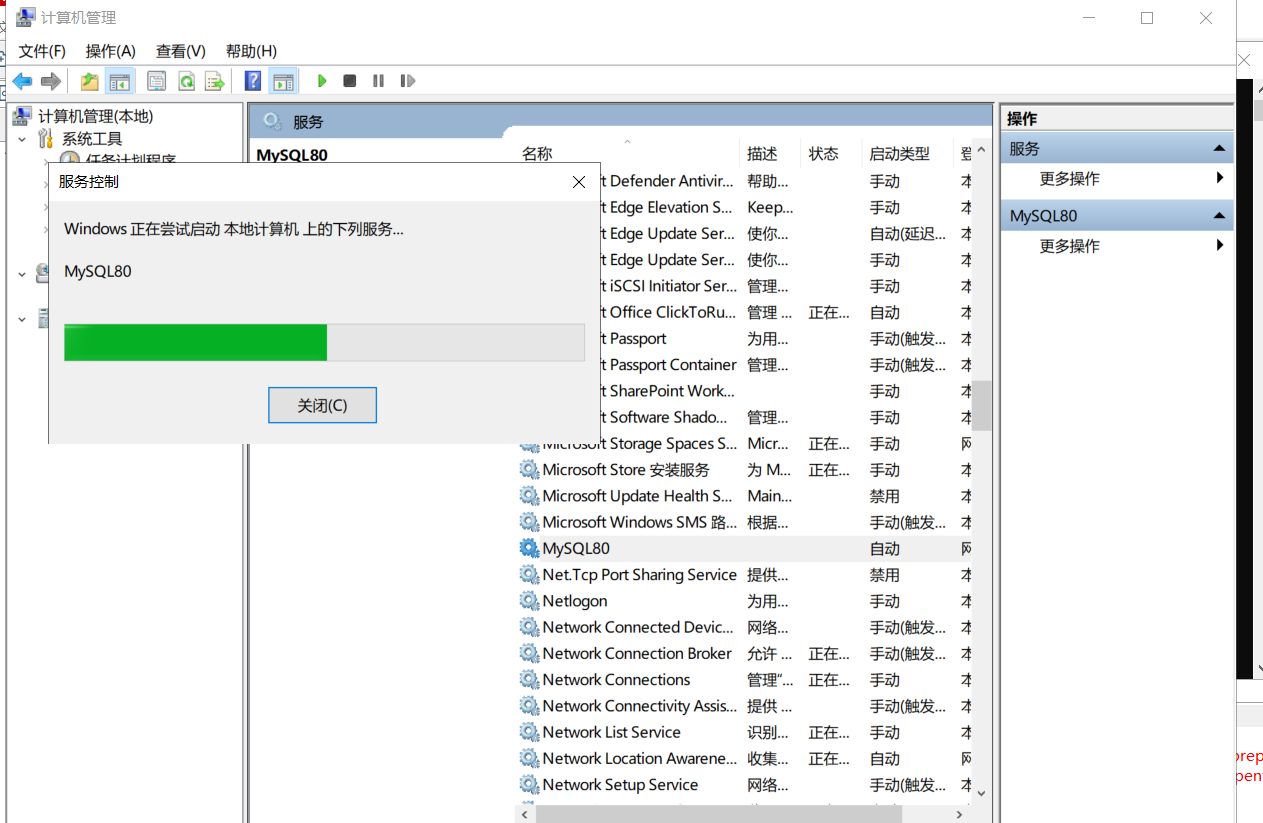Click the 操作 actions pane title
The width and height of the screenshot is (1263, 823).
1022,118
